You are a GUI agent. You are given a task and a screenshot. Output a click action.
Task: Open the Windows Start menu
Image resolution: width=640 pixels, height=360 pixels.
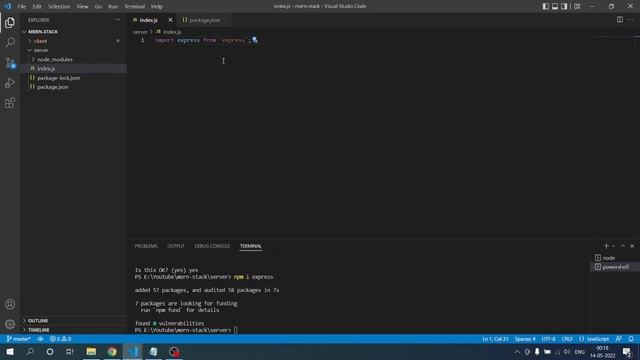[x=10, y=351]
